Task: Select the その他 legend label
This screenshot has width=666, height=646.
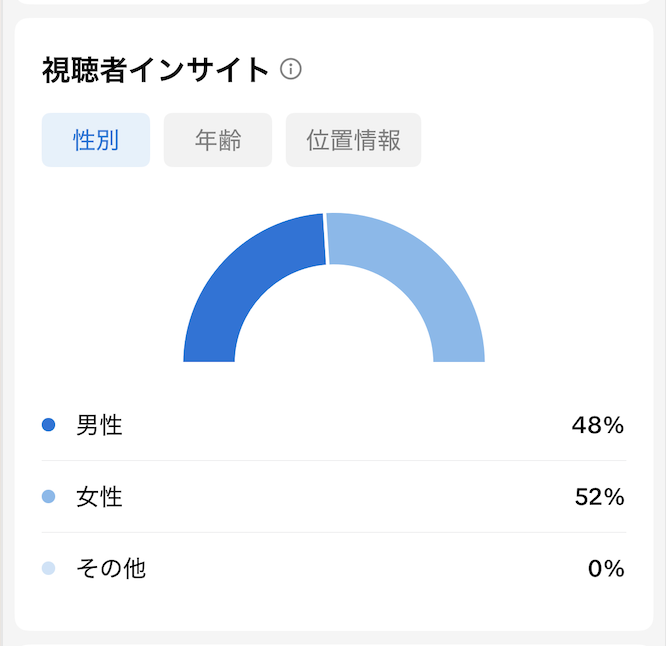Action: (111, 568)
